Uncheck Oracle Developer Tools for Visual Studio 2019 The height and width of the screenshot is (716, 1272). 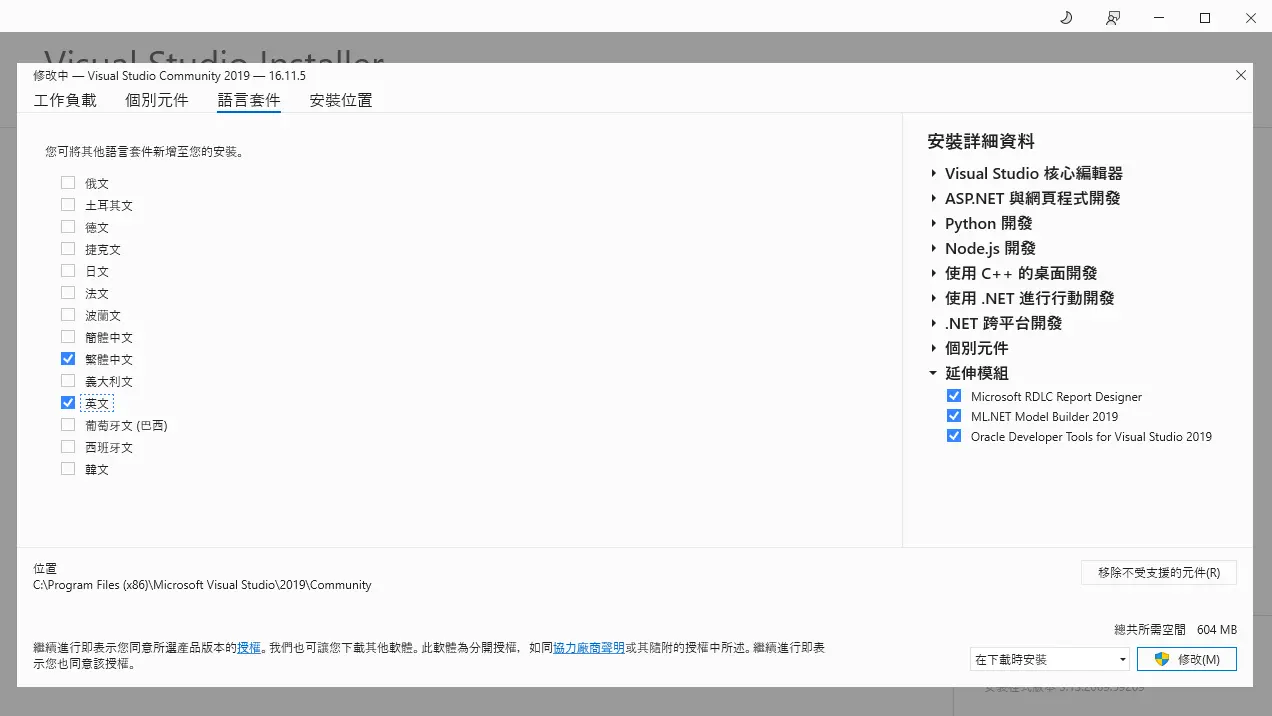[x=954, y=436]
